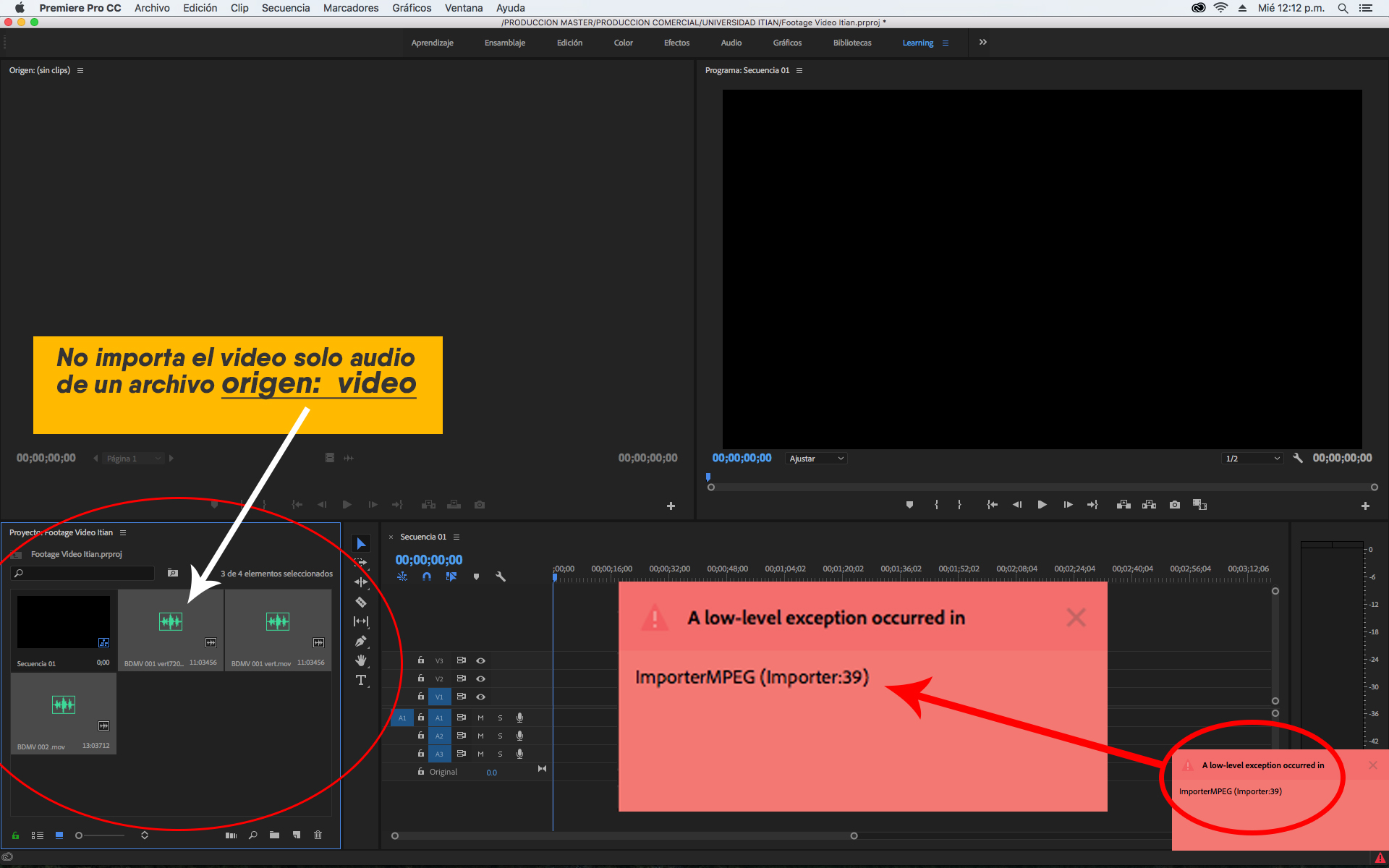This screenshot has height=868, width=1389.
Task: Select the slip tool icon in toolbar
Action: pyautogui.click(x=361, y=622)
